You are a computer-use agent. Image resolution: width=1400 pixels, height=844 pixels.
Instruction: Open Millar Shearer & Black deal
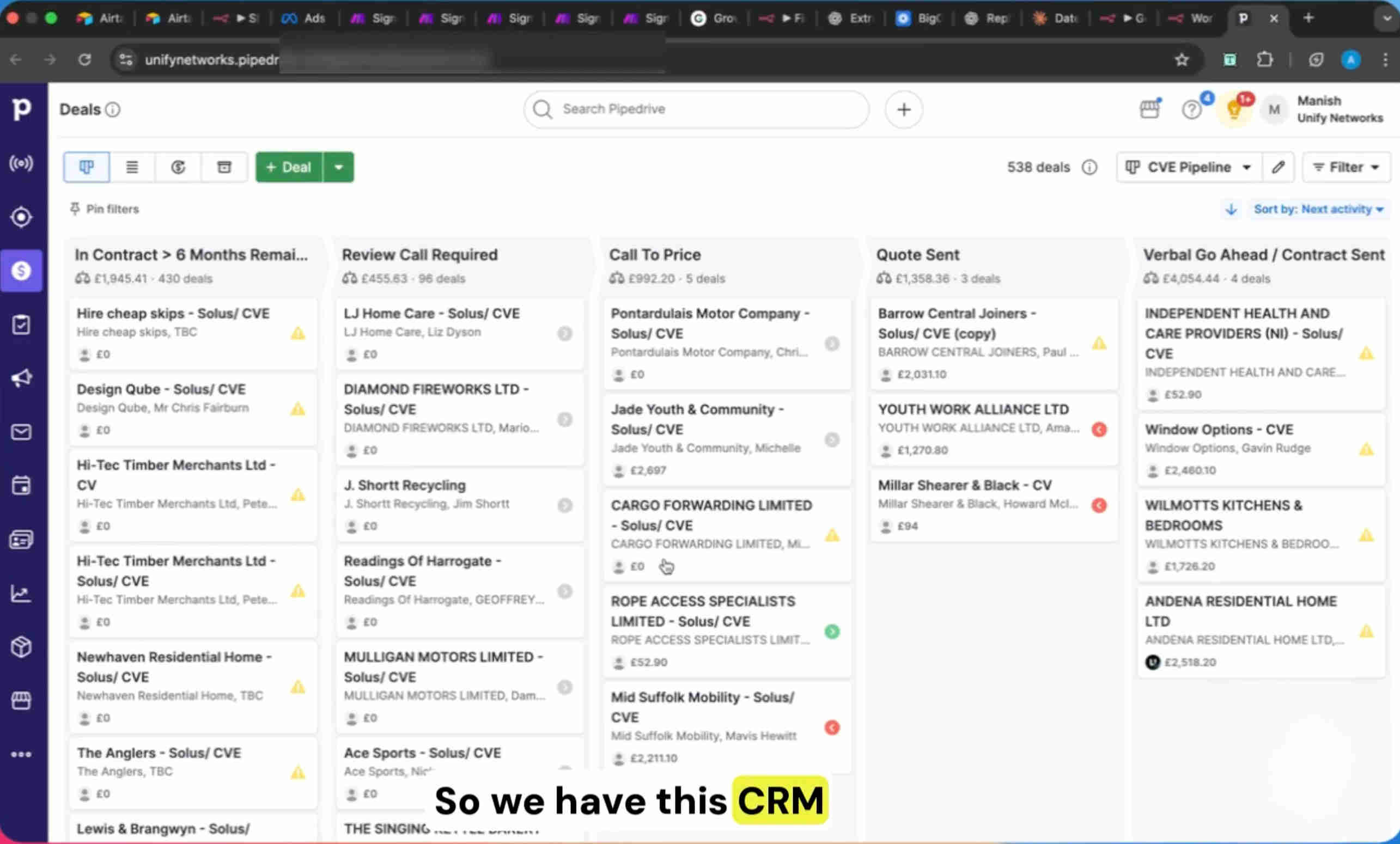click(x=994, y=505)
